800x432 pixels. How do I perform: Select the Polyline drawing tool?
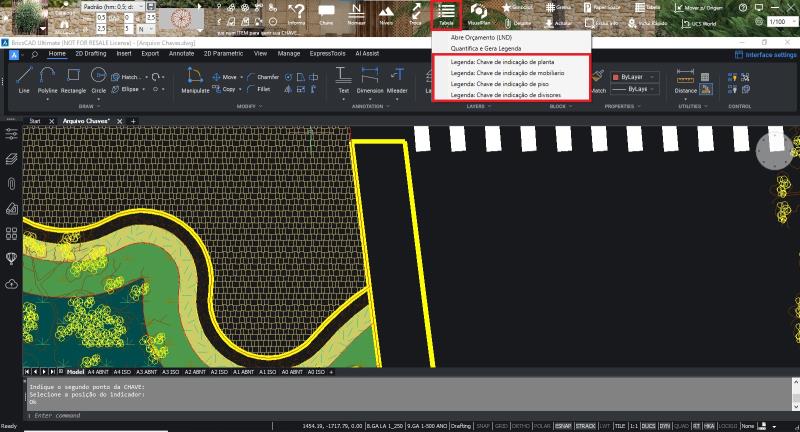[48, 79]
